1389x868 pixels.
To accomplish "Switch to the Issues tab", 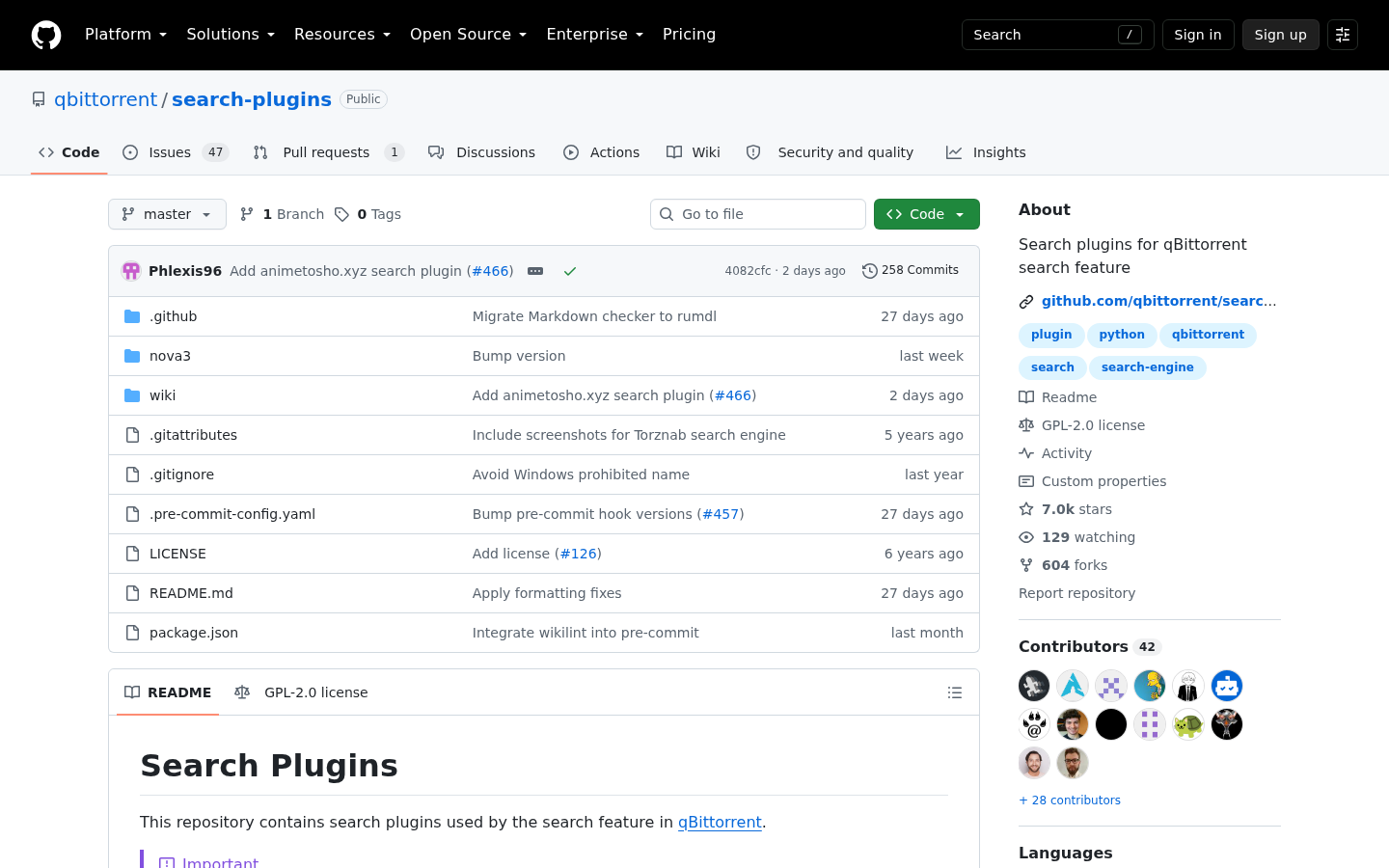I will [176, 152].
